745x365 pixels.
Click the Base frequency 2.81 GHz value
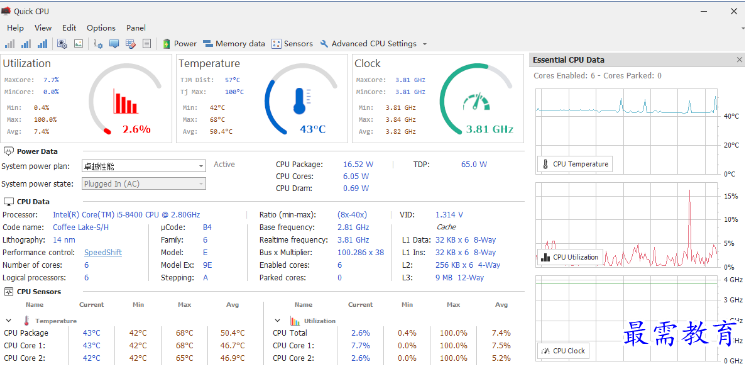click(x=353, y=227)
